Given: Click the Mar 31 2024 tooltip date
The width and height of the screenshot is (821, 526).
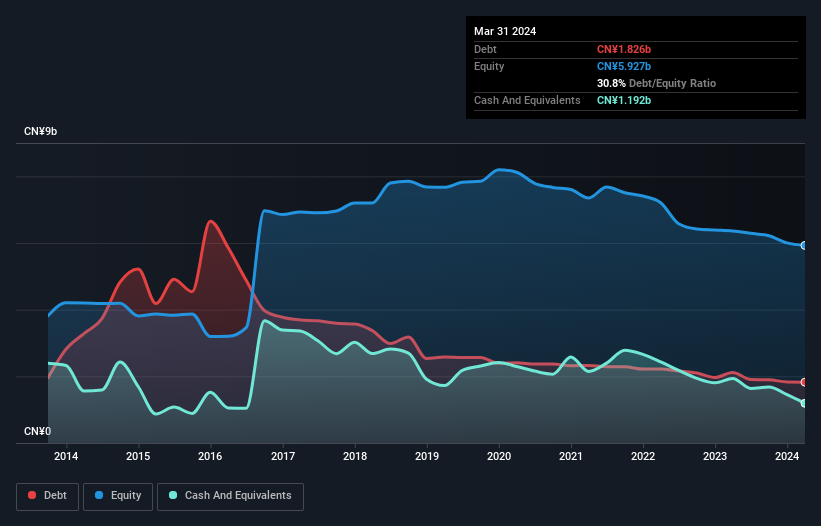Looking at the screenshot, I should pyautogui.click(x=505, y=31).
